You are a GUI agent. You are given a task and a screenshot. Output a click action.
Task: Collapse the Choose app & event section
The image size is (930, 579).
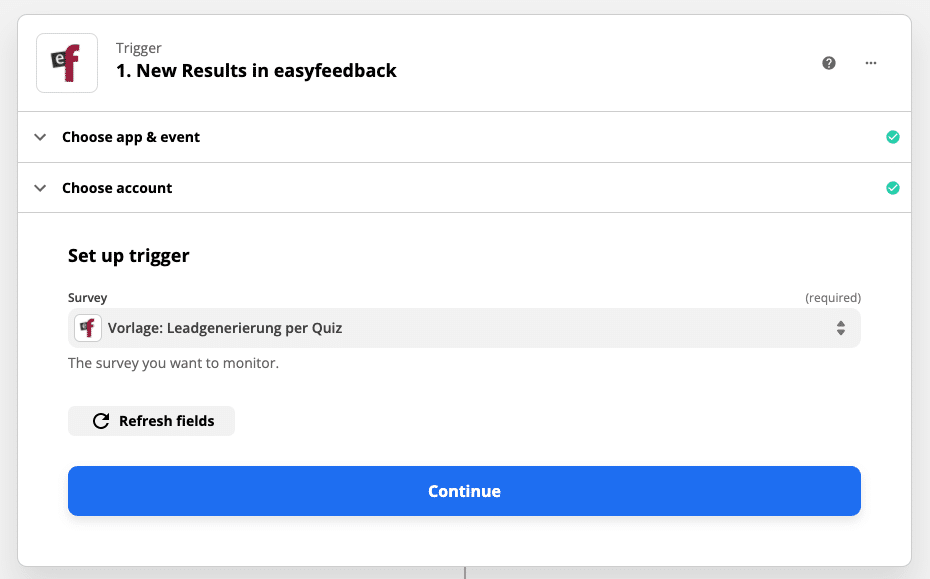[39, 137]
